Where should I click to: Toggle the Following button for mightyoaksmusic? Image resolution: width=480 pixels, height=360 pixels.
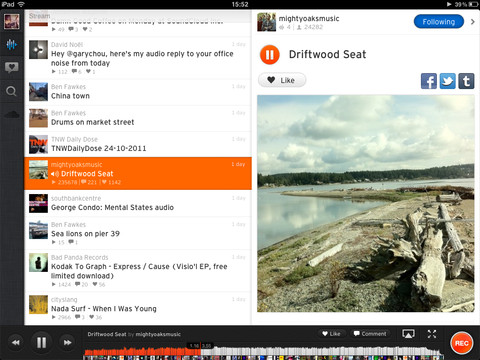(x=439, y=22)
